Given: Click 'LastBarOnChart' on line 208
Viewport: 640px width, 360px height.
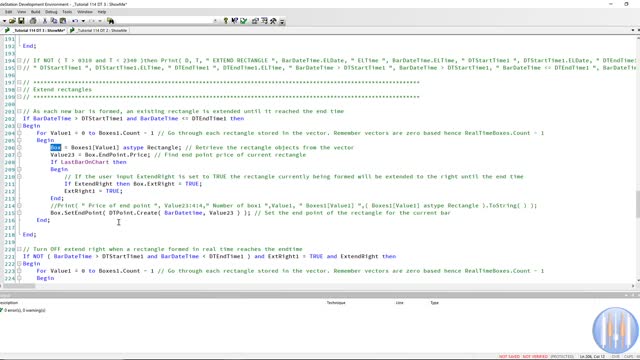Looking at the screenshot, I should 85,162.
